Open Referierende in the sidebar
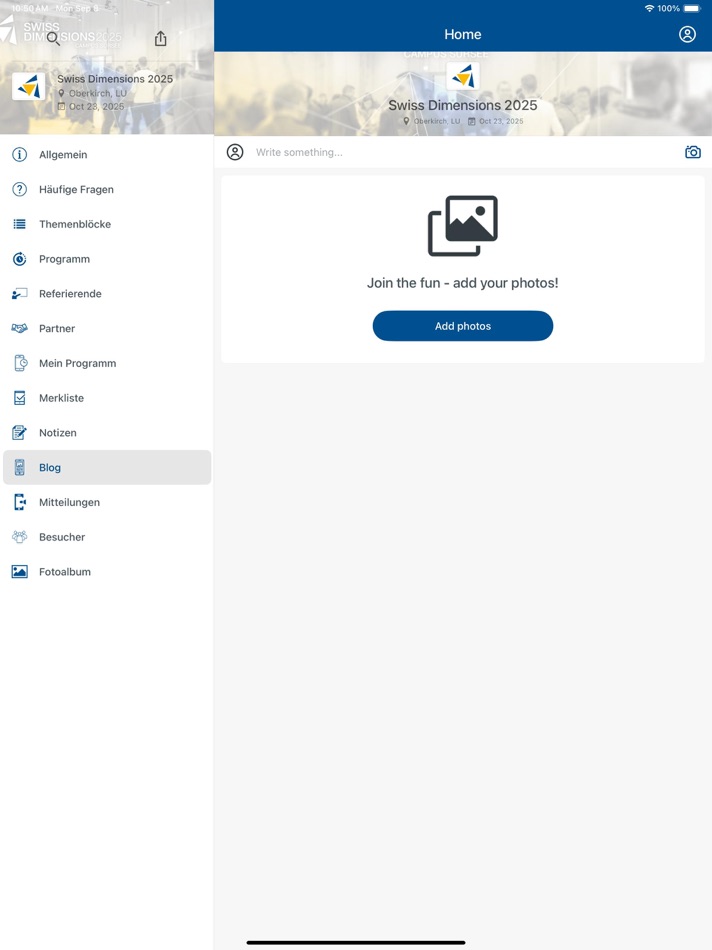 pos(107,294)
